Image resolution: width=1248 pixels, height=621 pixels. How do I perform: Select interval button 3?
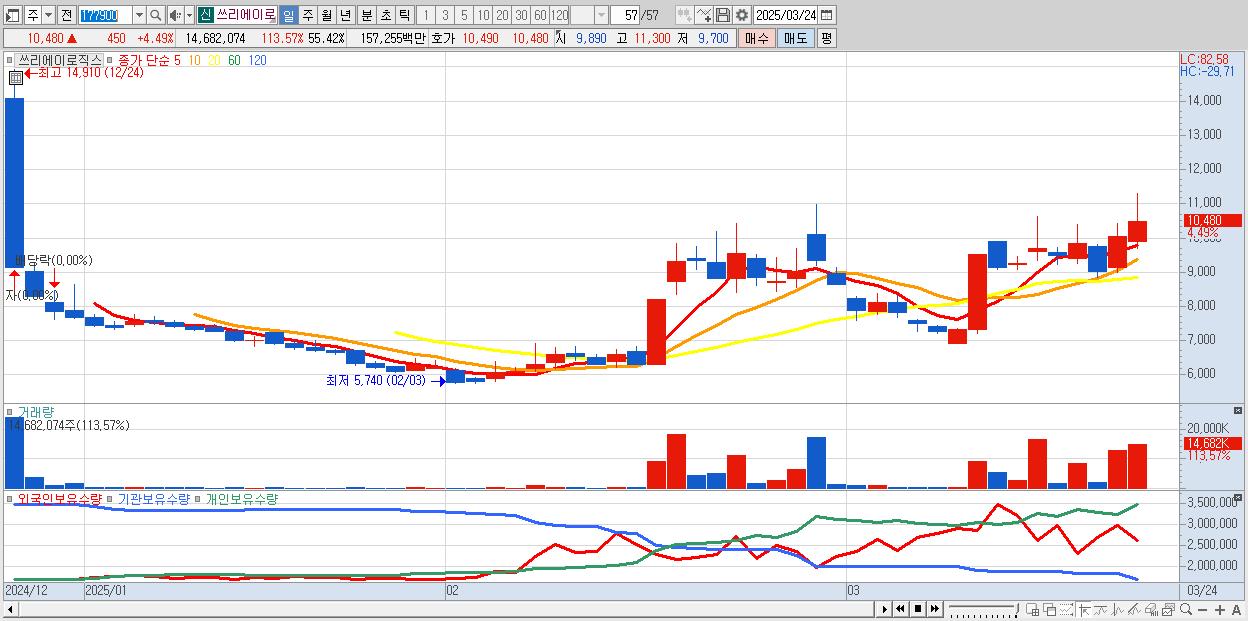pyautogui.click(x=445, y=15)
